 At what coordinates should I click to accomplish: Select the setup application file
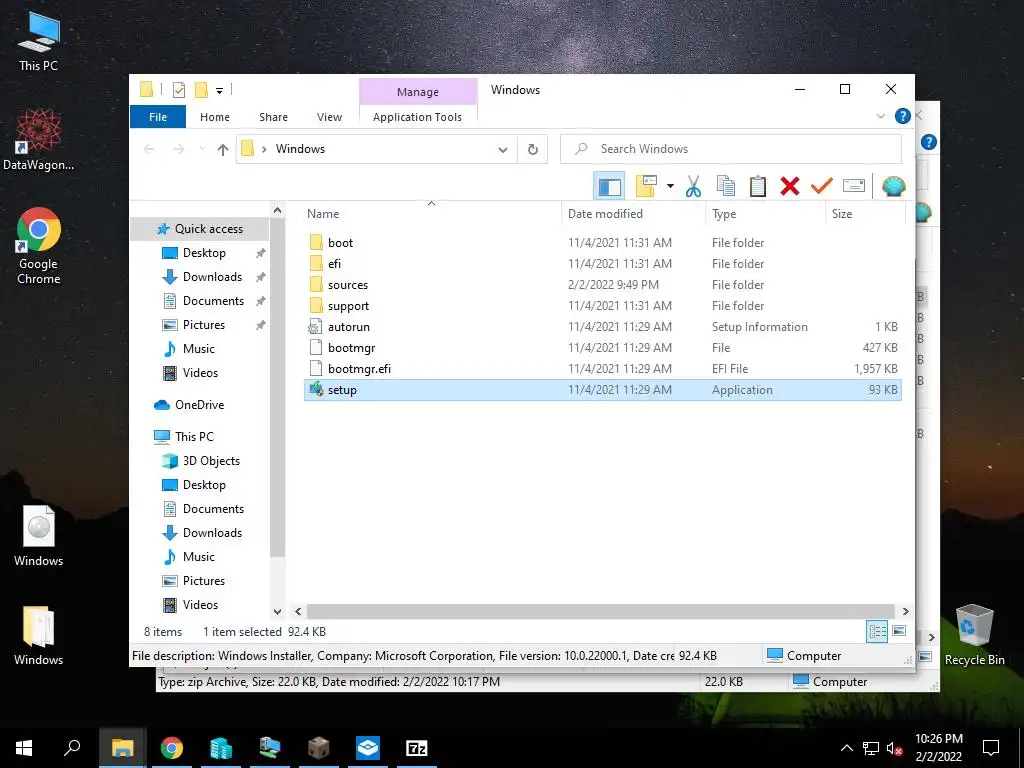602,390
